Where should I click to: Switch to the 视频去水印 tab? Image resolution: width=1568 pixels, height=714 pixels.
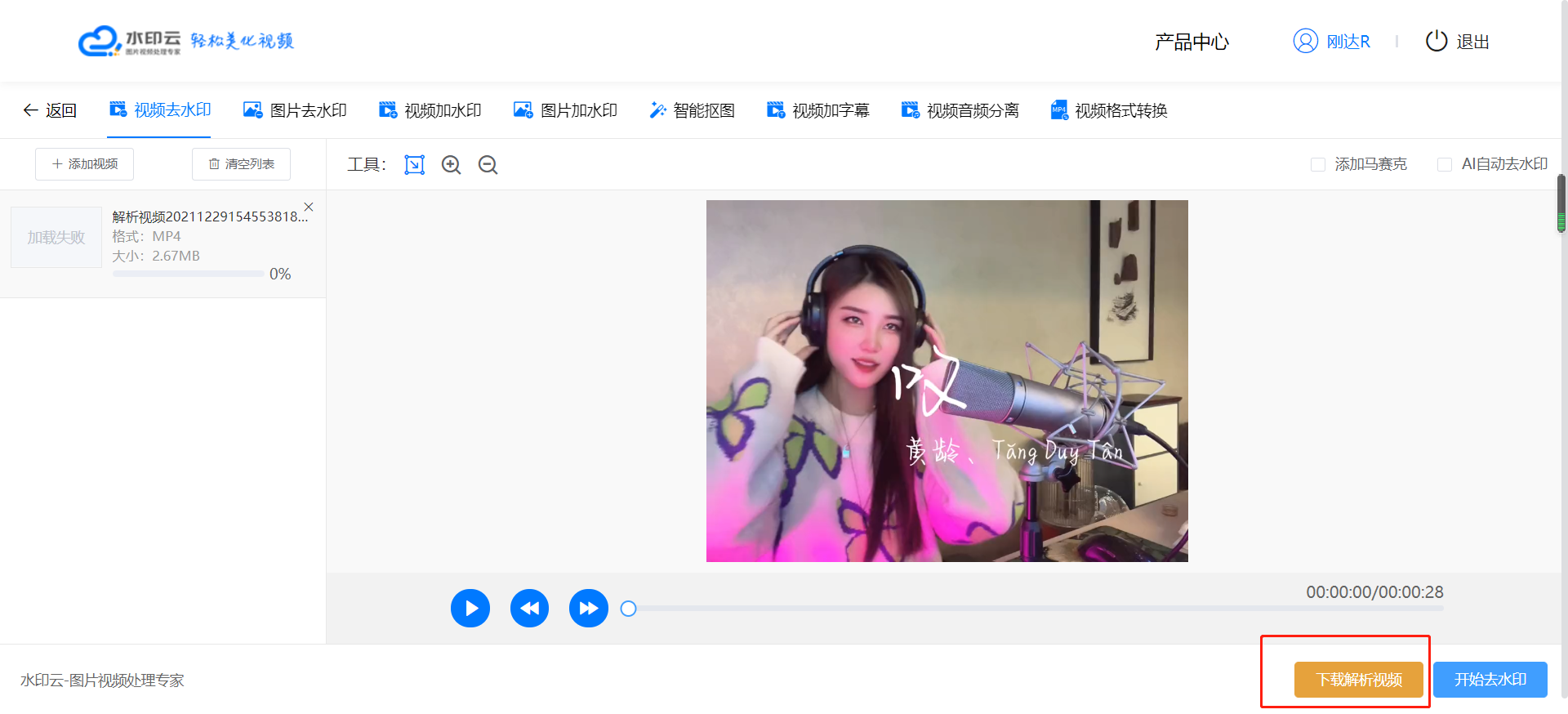click(160, 110)
